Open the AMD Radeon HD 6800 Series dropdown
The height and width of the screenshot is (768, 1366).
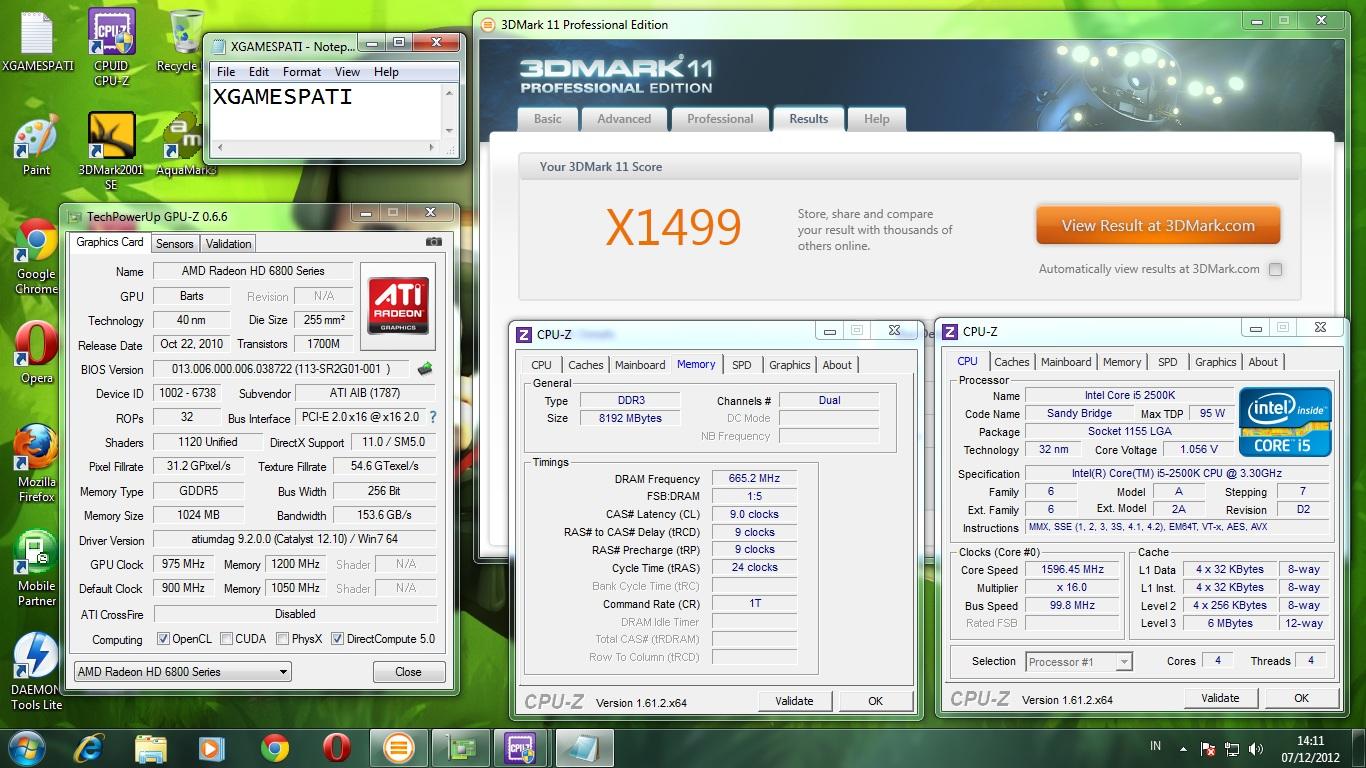point(182,672)
